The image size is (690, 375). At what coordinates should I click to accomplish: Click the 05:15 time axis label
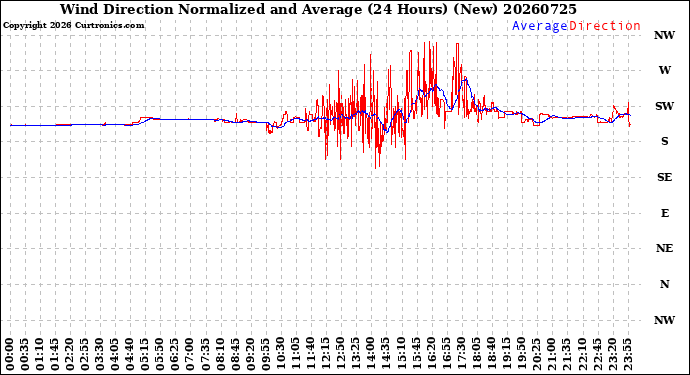(145, 354)
